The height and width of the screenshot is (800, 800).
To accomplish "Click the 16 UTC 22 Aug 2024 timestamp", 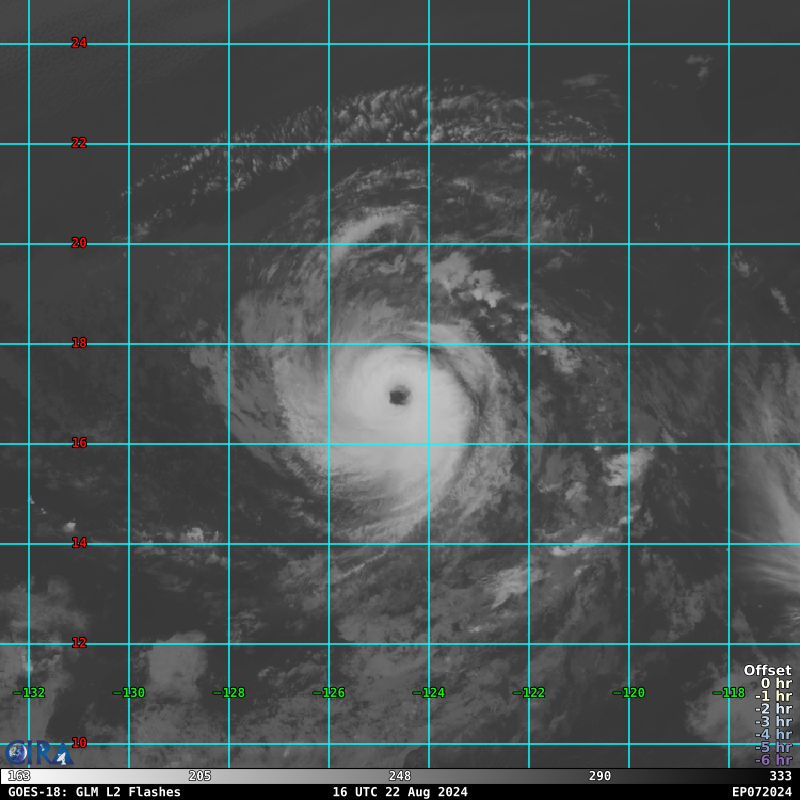I will pyautogui.click(x=400, y=792).
